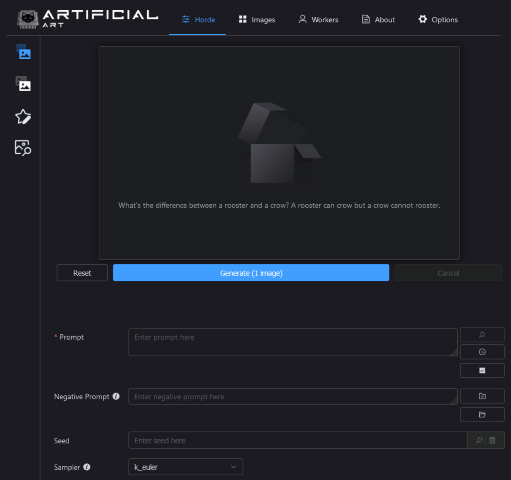Click the Reset button
511x480 pixels.
pos(82,273)
